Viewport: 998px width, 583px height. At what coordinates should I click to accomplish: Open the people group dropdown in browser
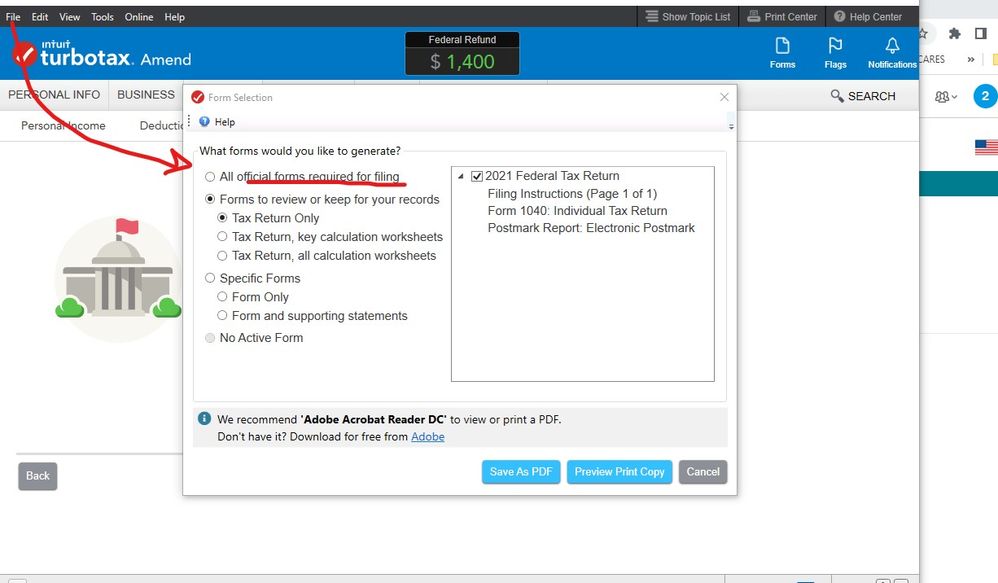coord(946,97)
